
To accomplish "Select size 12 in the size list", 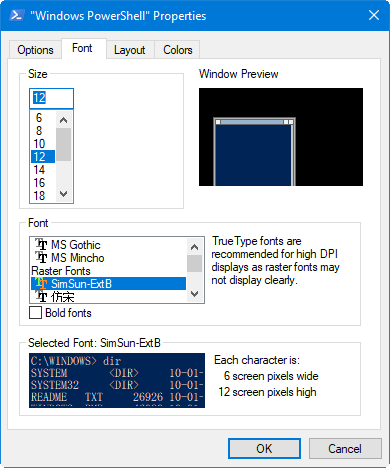I will click(43, 157).
